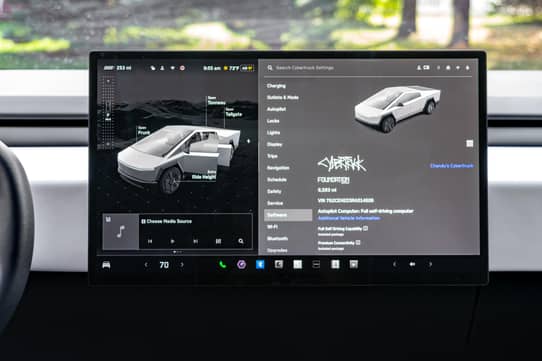
Task: Tap the Open Tailgate label on truck
Action: pyautogui.click(x=233, y=112)
